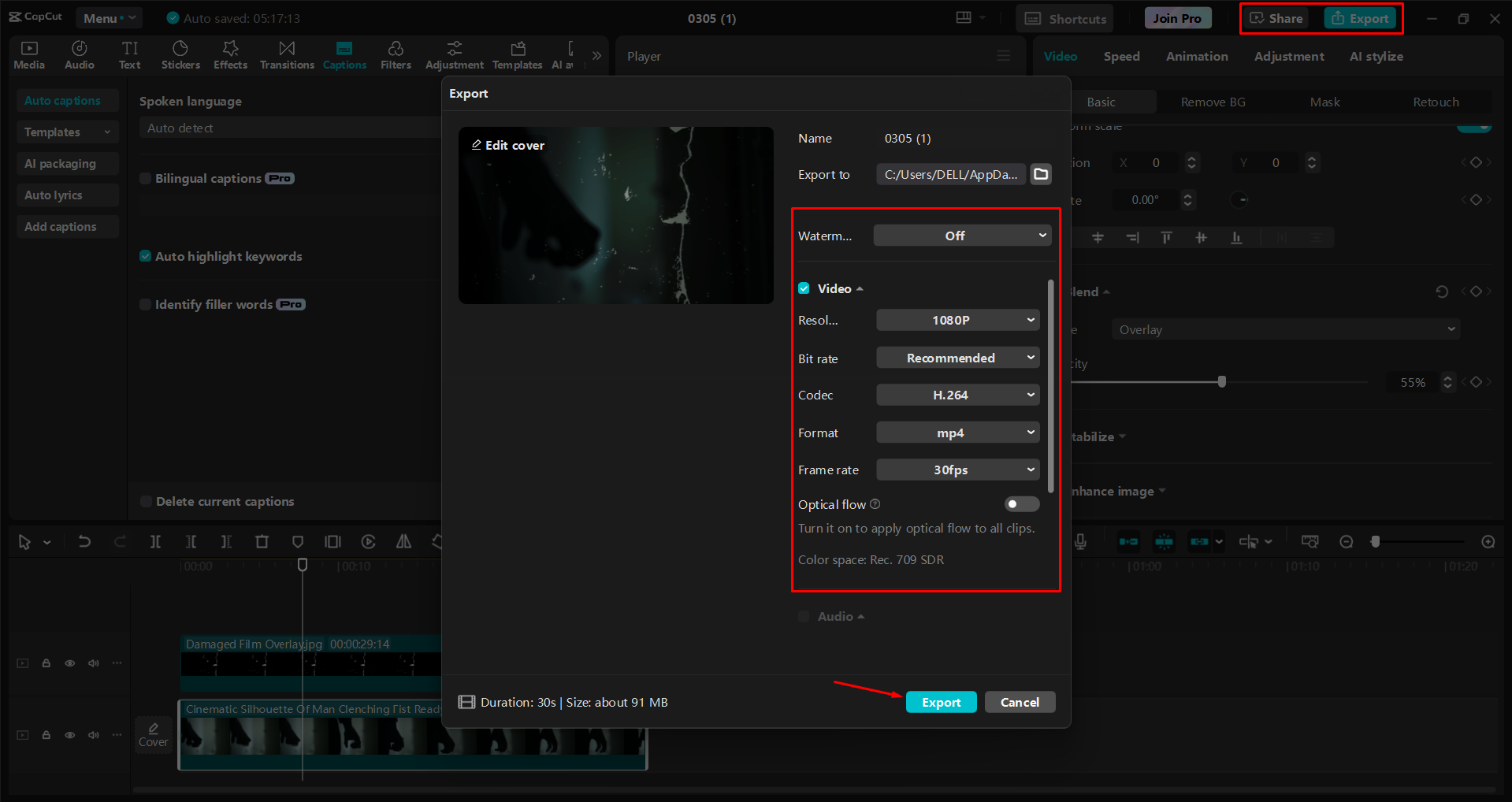The height and width of the screenshot is (802, 1512).
Task: Enable the Optical flow toggle
Action: click(1021, 504)
